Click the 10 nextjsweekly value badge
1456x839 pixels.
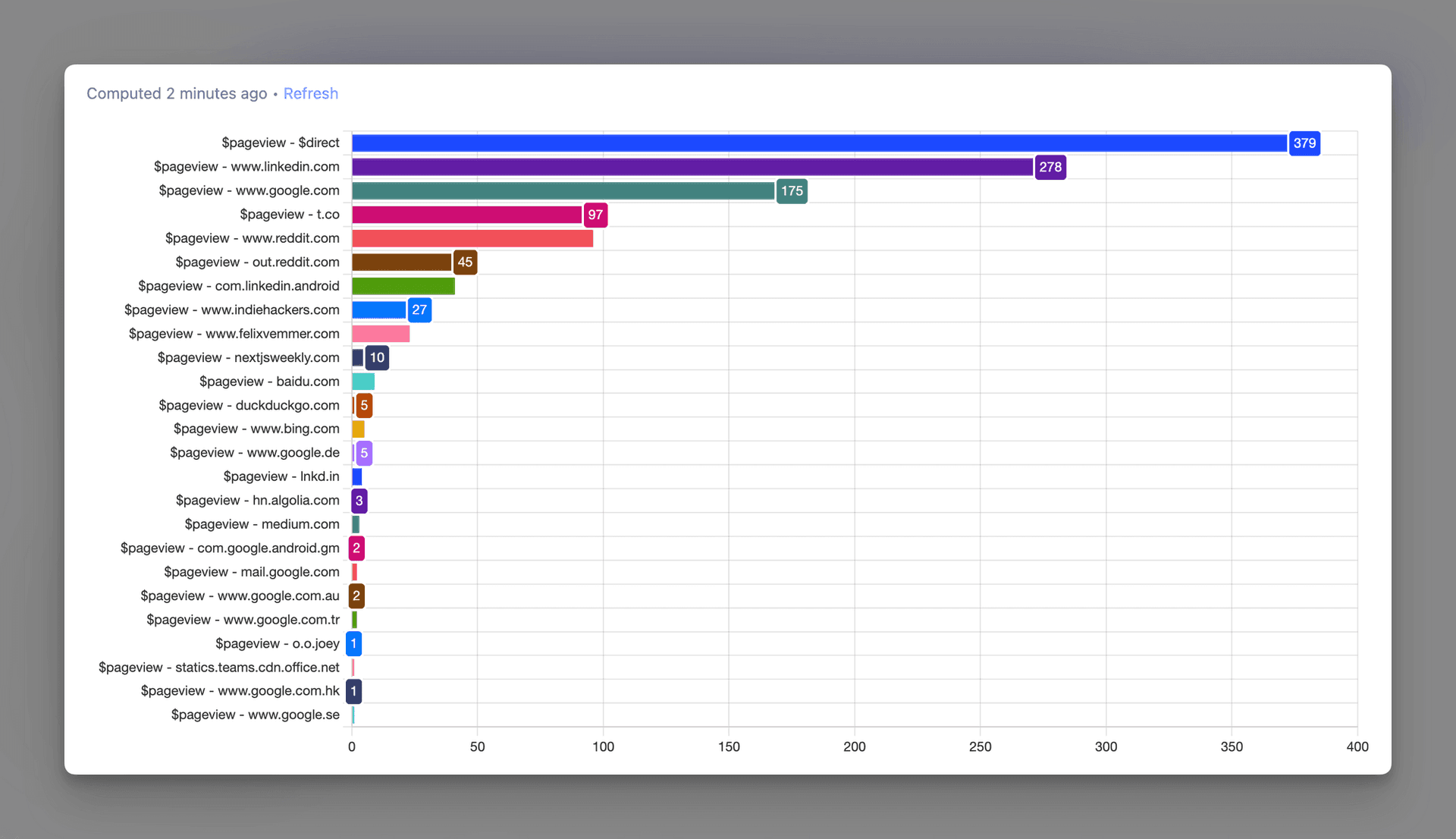pos(377,357)
